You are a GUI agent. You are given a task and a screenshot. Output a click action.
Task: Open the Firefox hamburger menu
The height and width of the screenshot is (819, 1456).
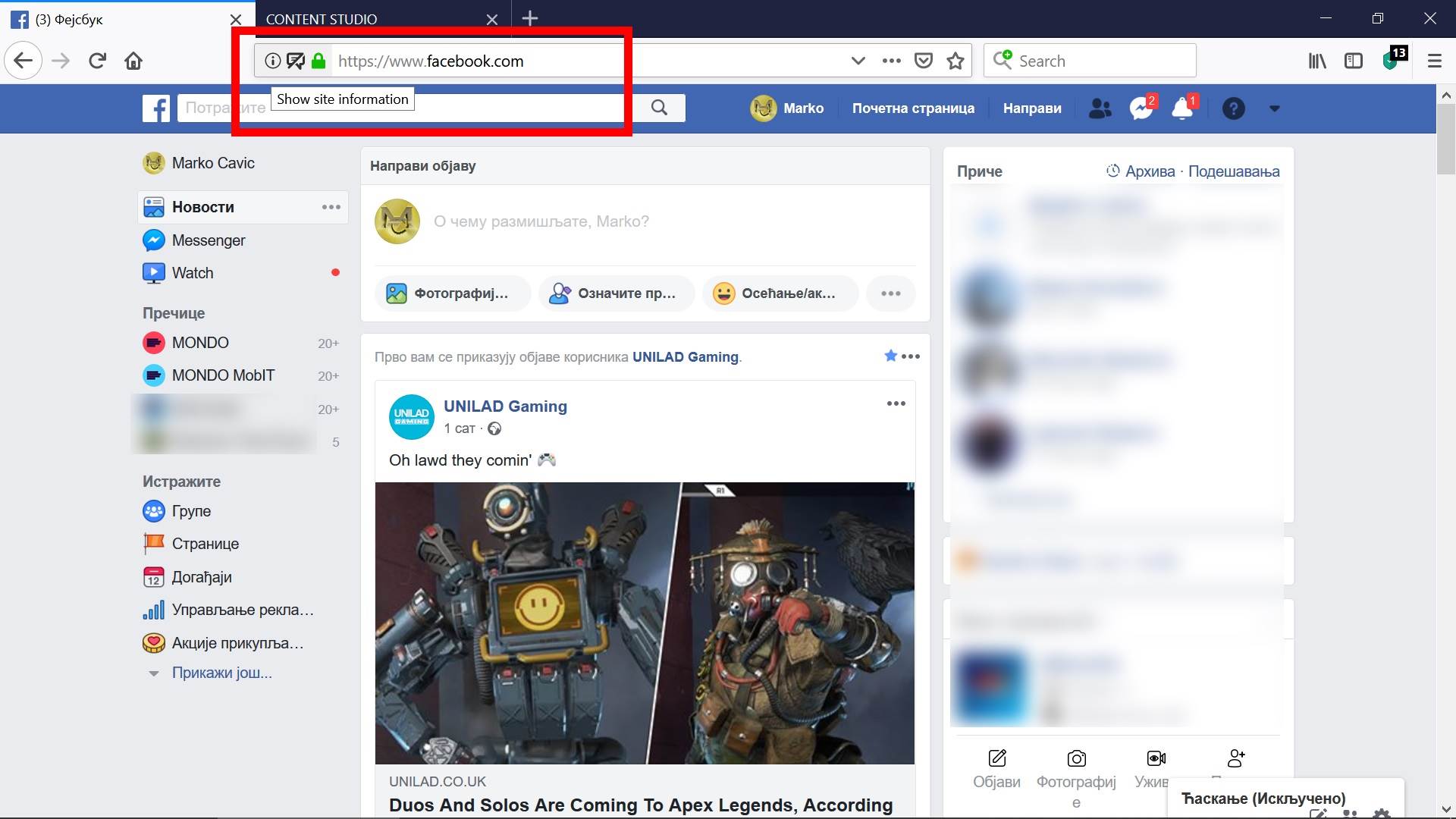(x=1434, y=61)
